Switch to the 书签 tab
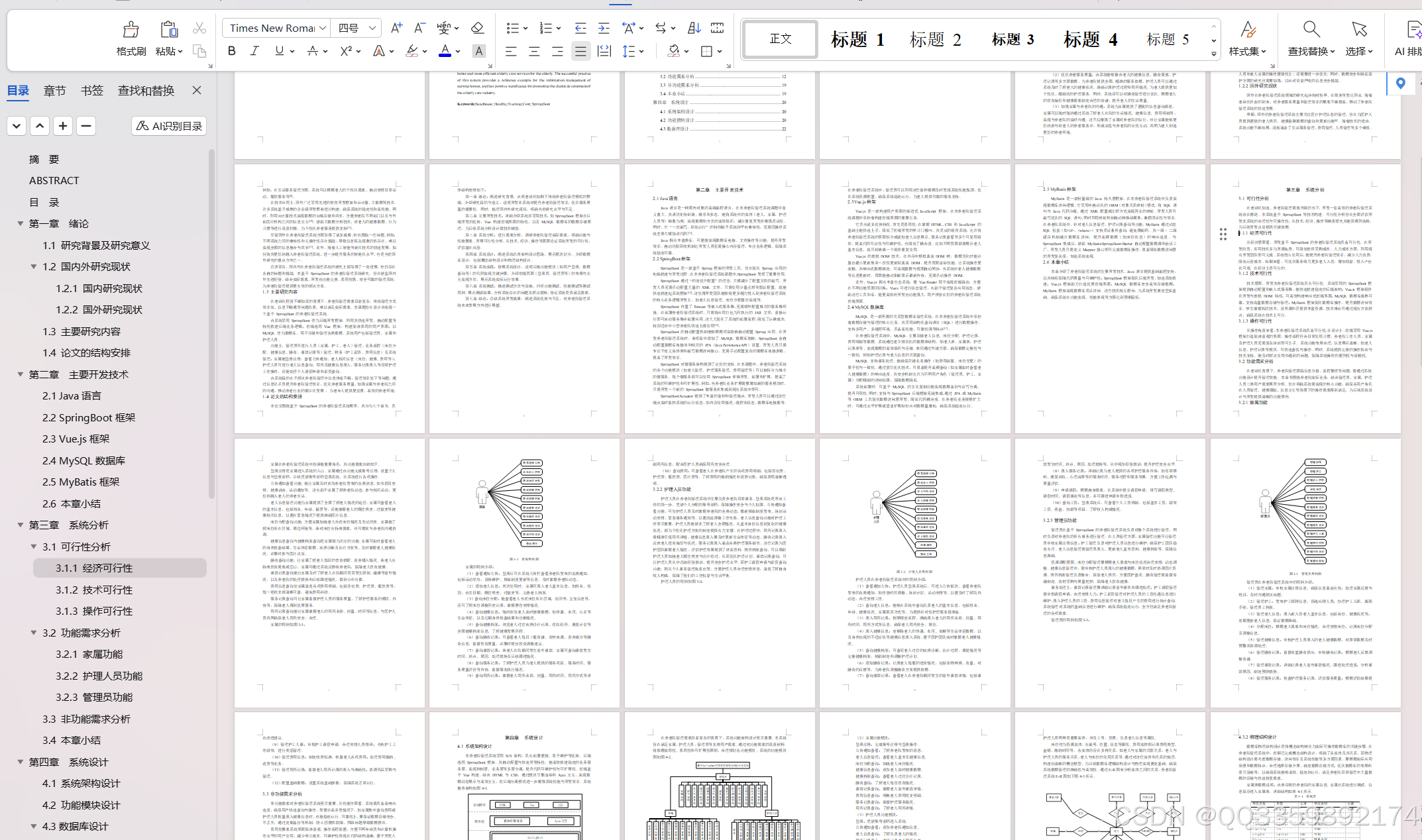 (91, 91)
